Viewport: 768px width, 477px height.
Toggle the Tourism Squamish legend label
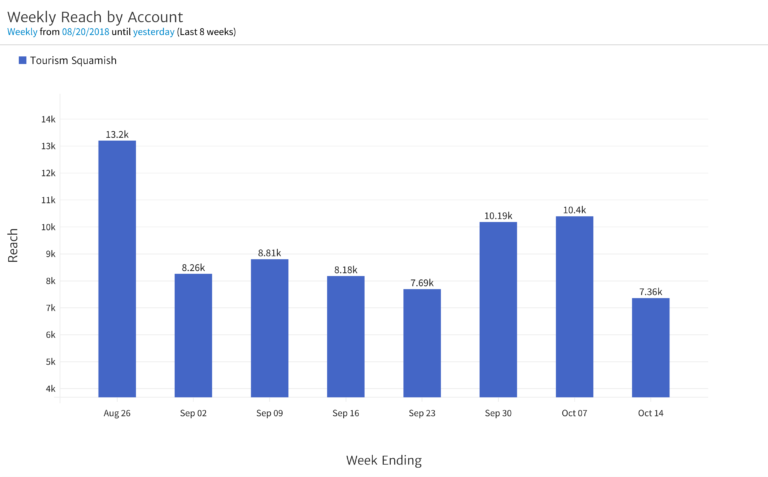[x=73, y=61]
